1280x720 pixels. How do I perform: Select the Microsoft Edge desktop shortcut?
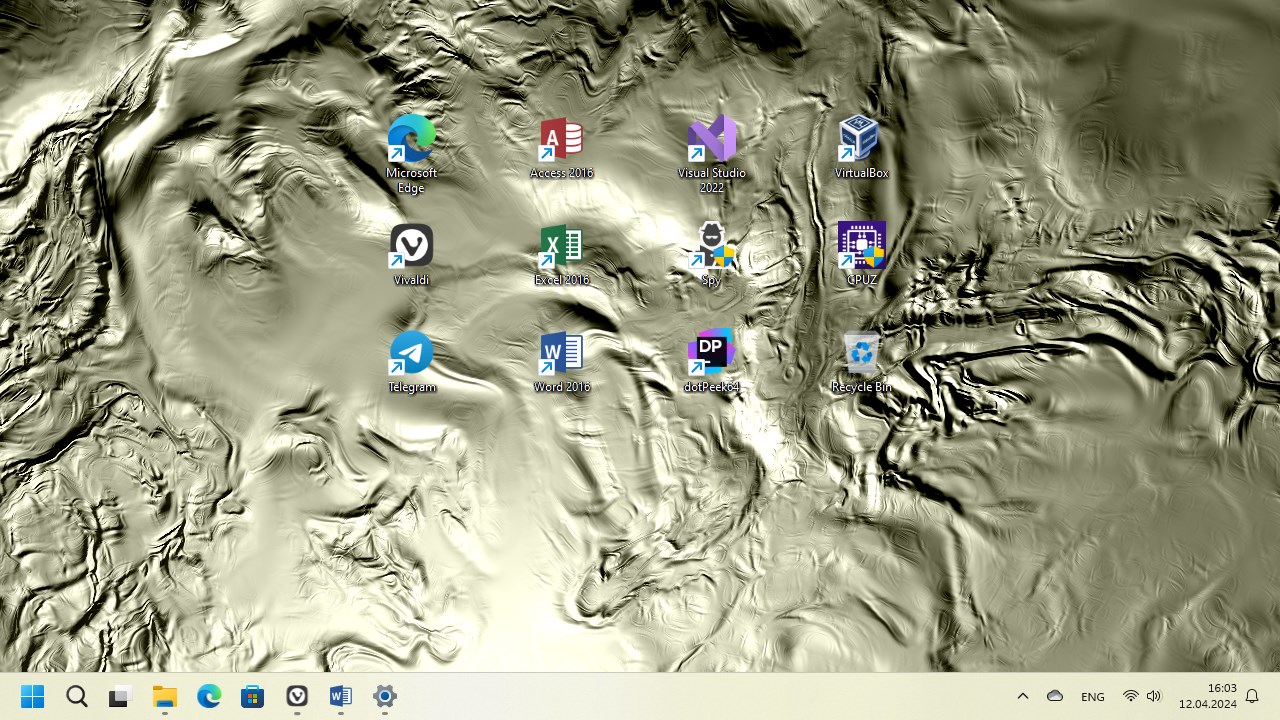click(411, 152)
